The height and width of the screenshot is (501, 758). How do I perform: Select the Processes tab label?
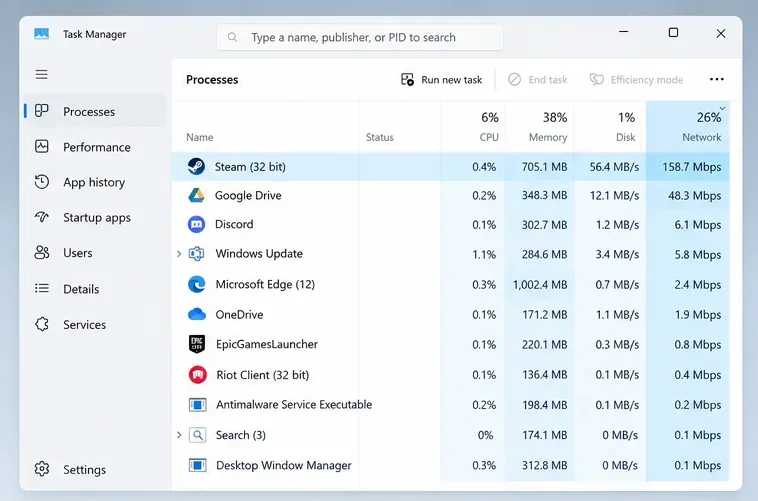coord(89,112)
